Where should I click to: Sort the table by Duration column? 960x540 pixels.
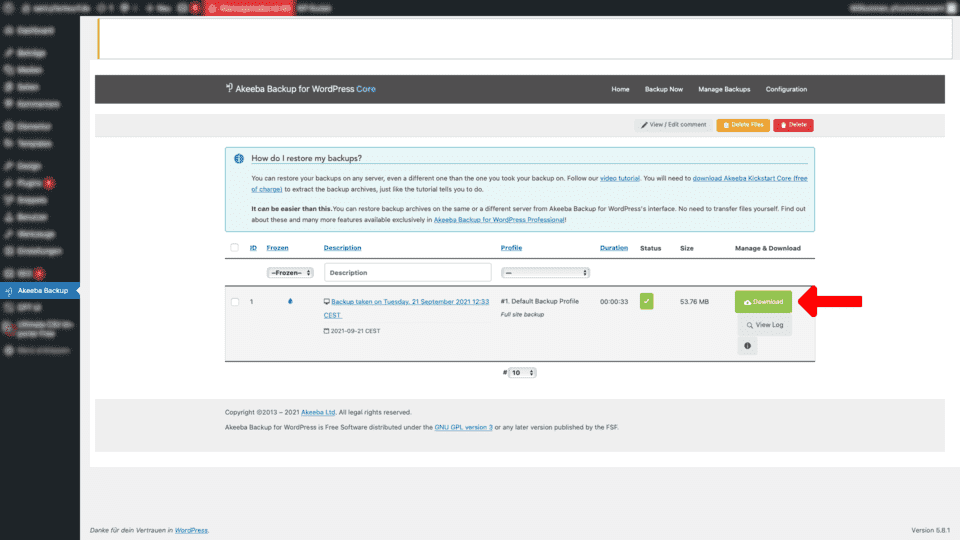point(614,248)
